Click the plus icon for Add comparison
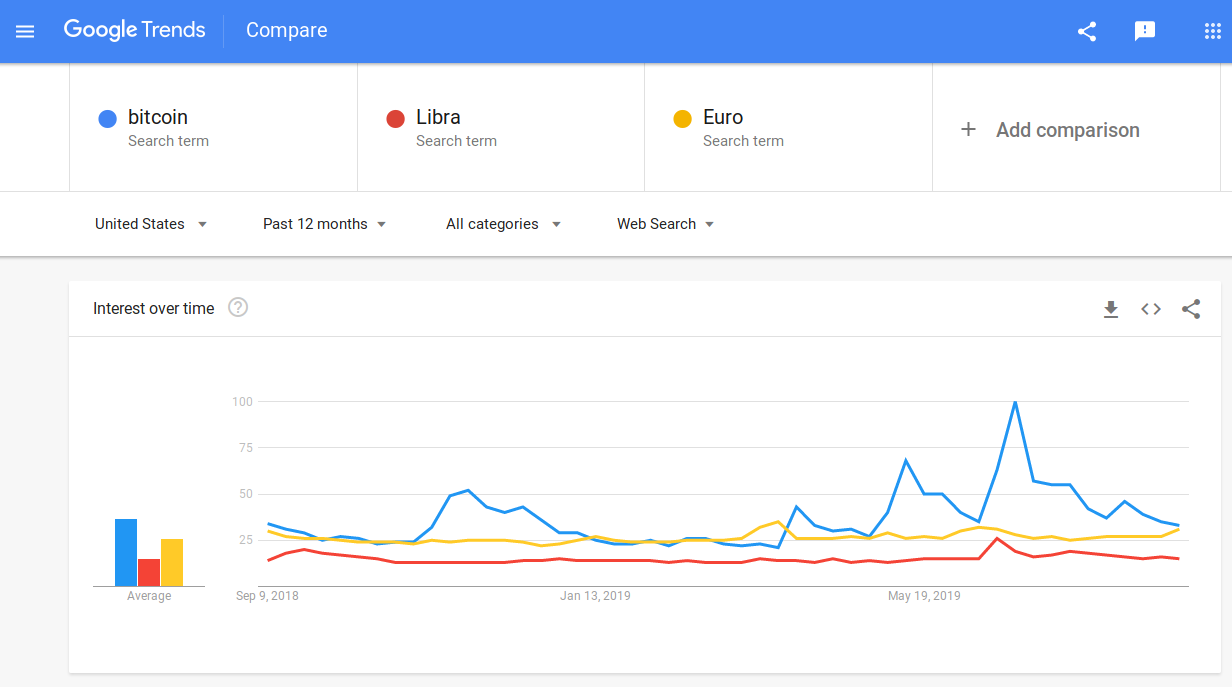 click(x=968, y=129)
